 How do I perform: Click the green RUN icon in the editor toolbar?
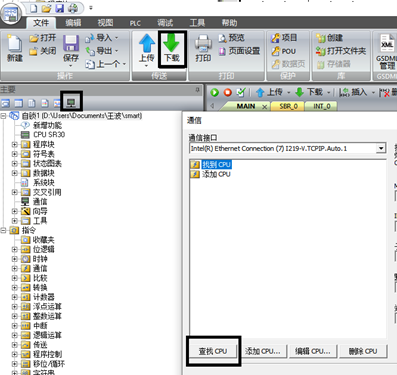point(215,92)
